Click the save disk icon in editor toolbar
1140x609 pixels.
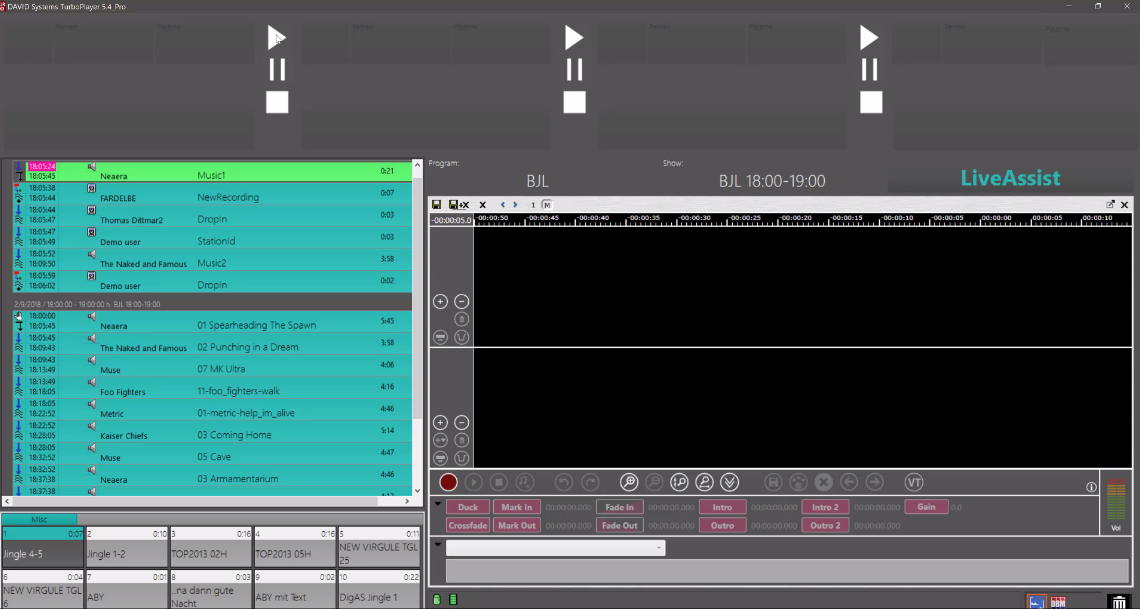click(437, 205)
